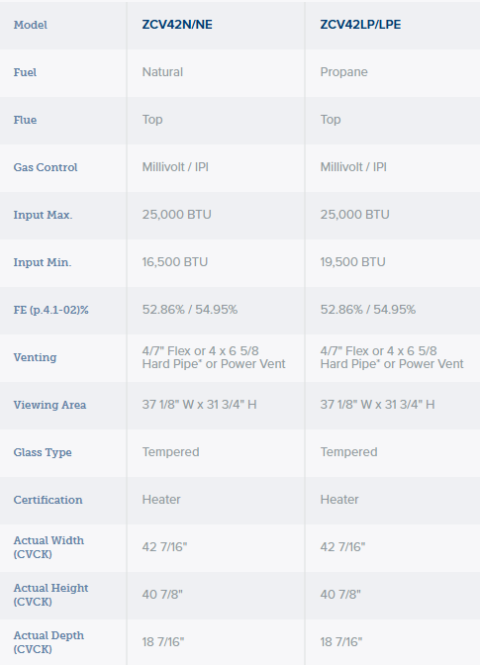The height and width of the screenshot is (665, 480).
Task: Select natural gas venting description text
Action: (x=214, y=357)
